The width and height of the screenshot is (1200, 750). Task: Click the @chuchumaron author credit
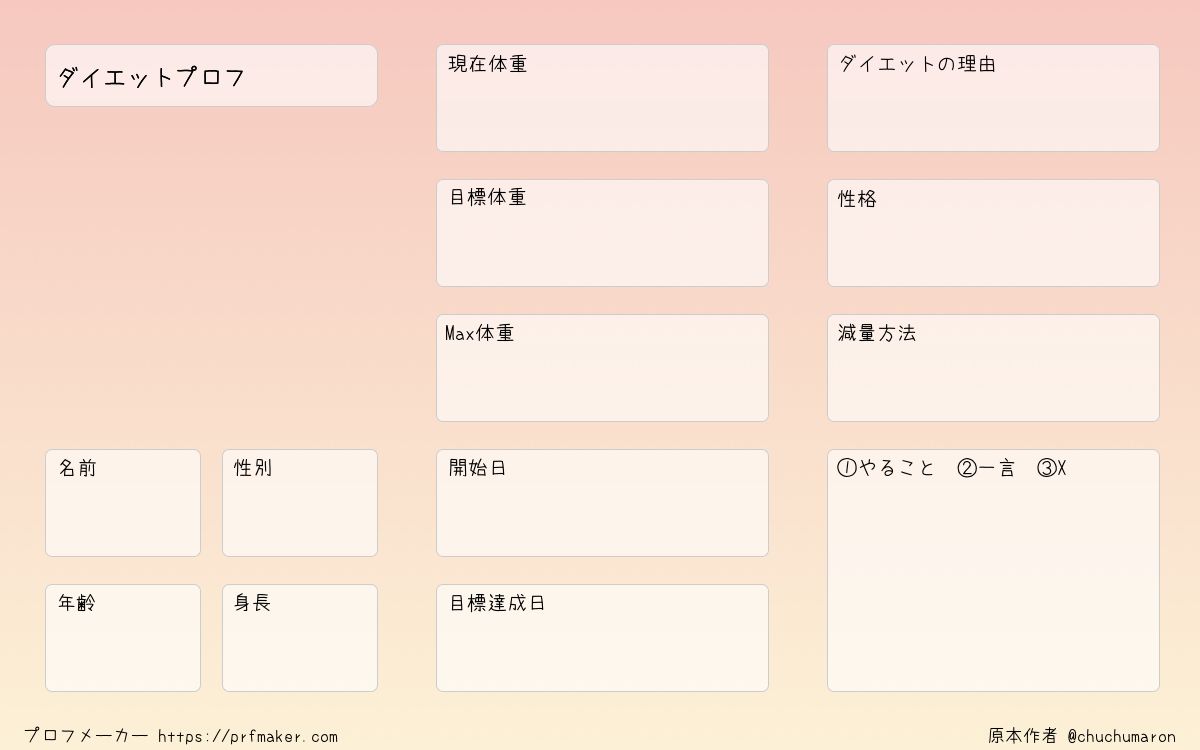click(x=1121, y=736)
